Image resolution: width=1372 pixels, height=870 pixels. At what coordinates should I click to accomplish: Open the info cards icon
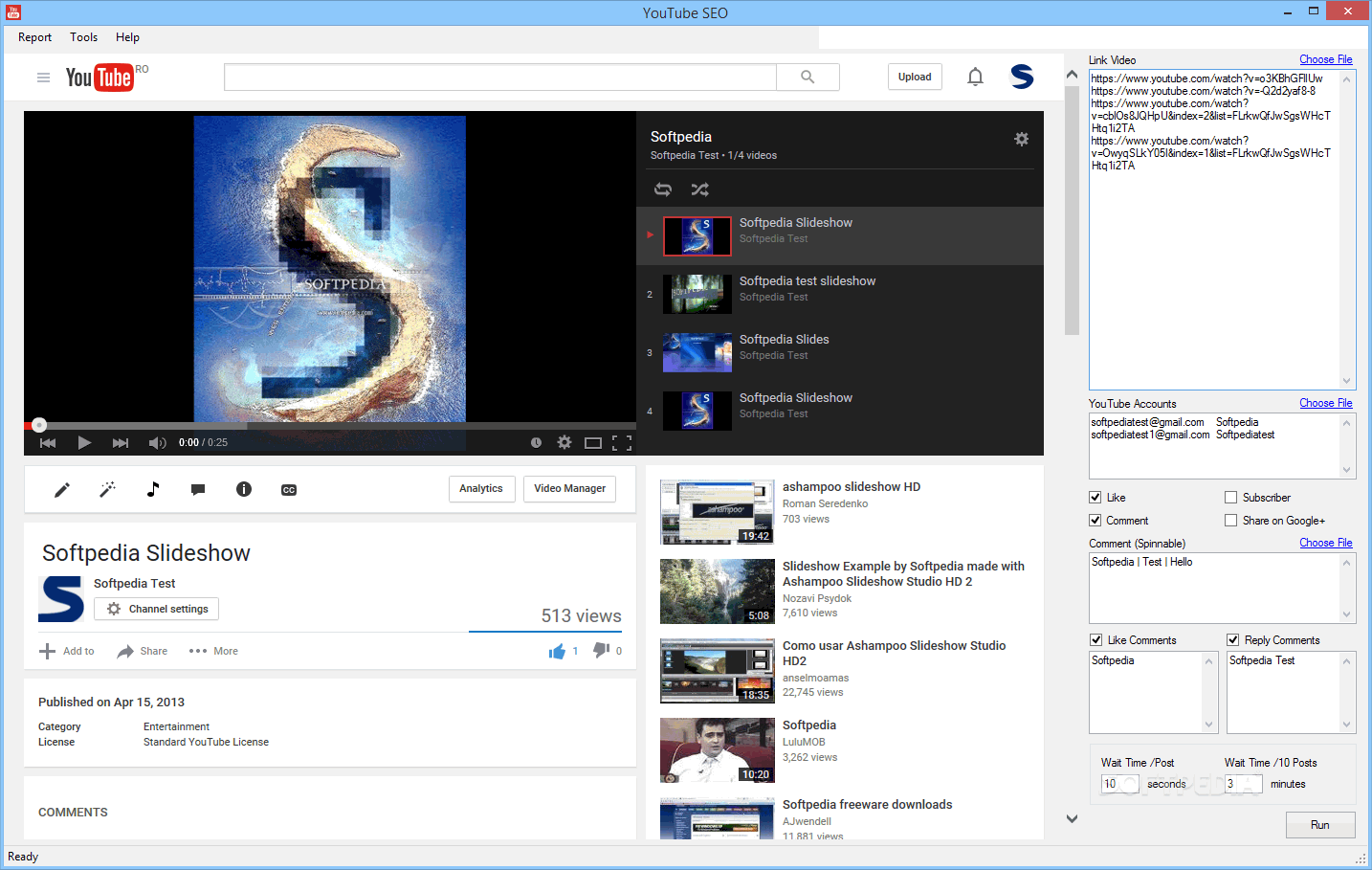point(244,489)
